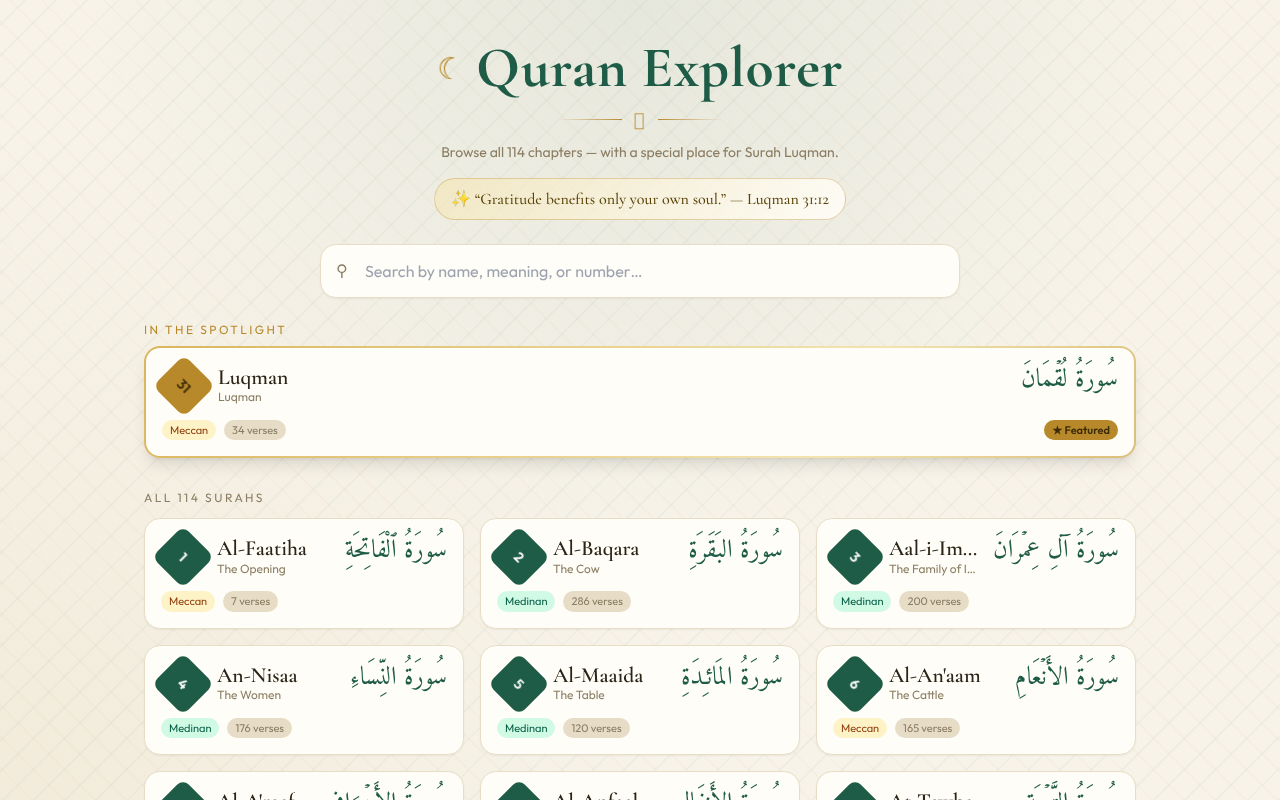Click the crescent moon icon beside the title
Screen dimensions: 1280x800
tap(448, 68)
